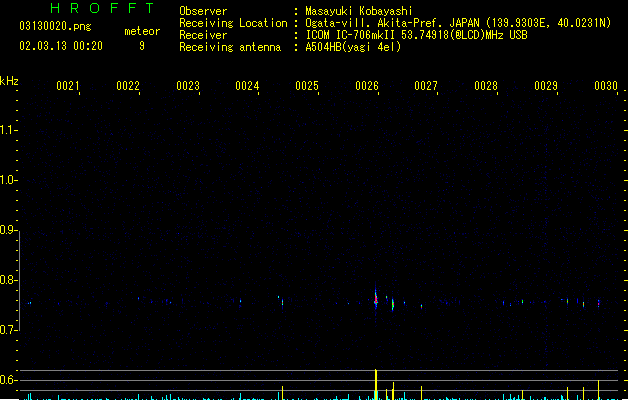Image resolution: width=629 pixels, height=400 pixels.
Task: Click the Receiving Location label
Action: click(x=233, y=23)
